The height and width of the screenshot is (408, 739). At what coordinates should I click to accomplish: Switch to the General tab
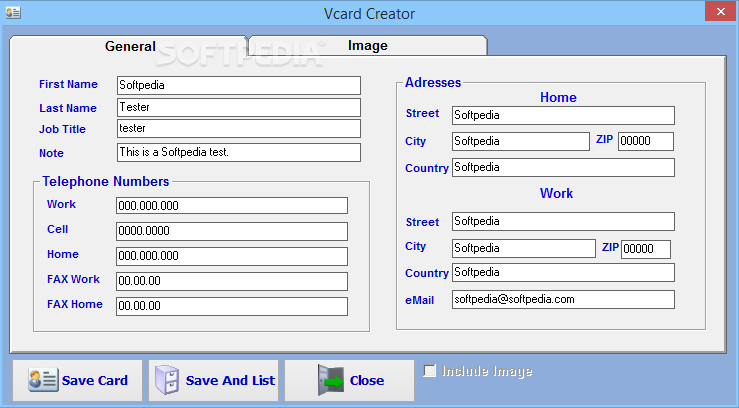point(128,46)
